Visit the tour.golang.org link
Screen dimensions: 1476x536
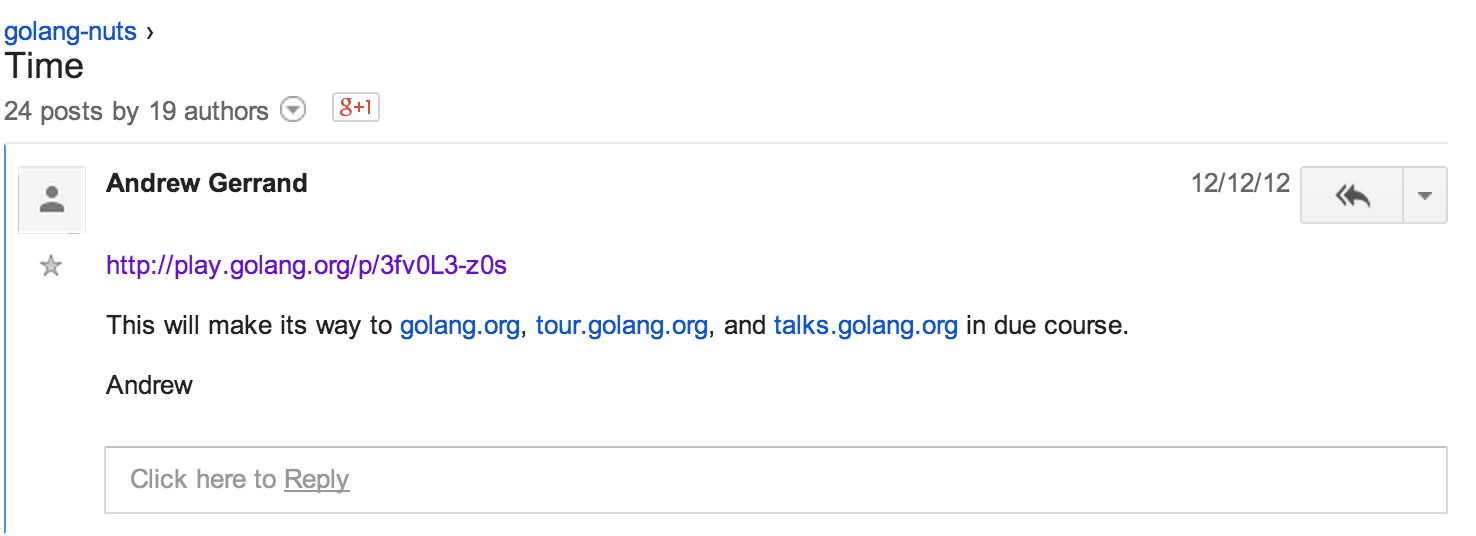click(x=621, y=326)
